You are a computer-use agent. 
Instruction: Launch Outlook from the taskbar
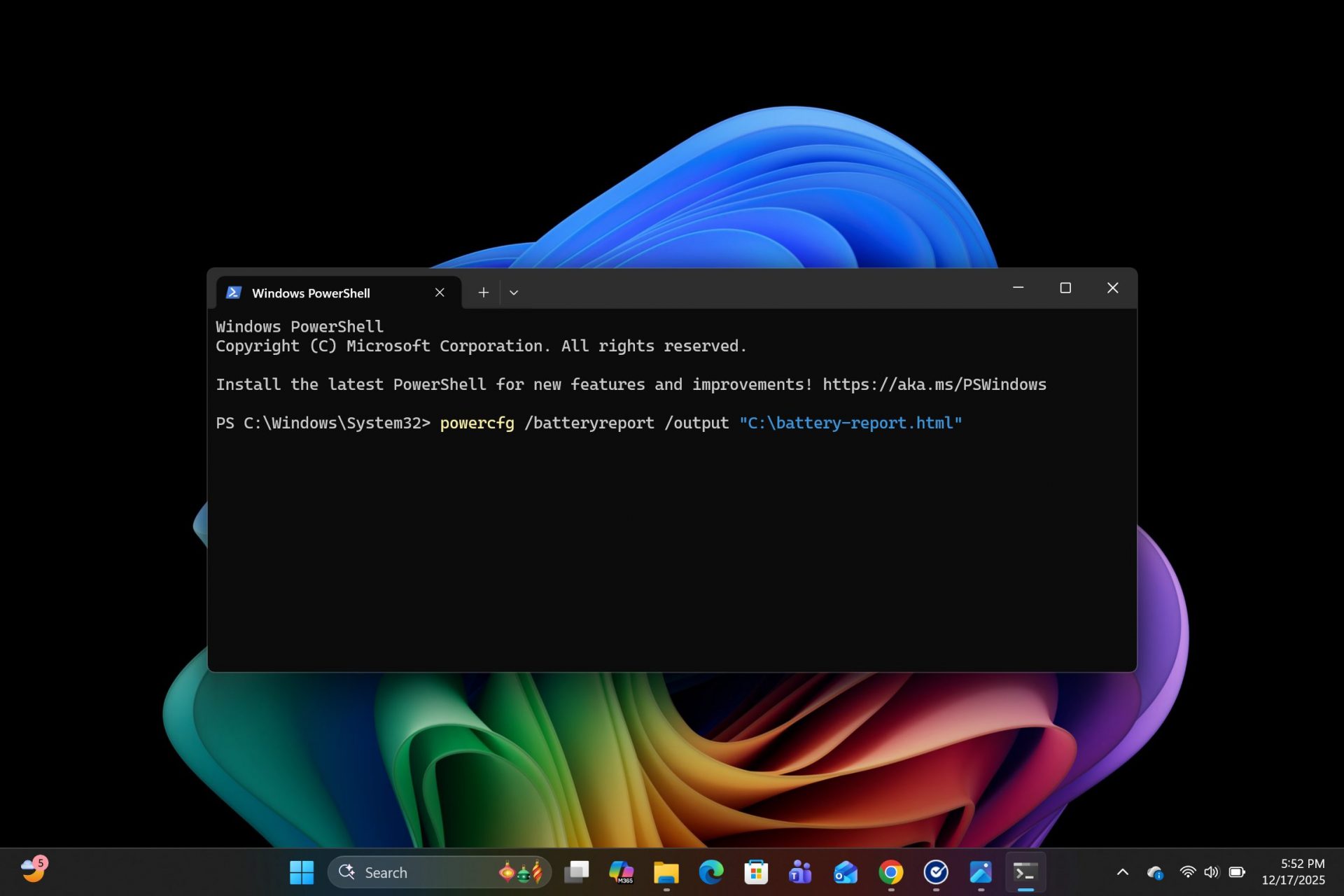(x=843, y=872)
